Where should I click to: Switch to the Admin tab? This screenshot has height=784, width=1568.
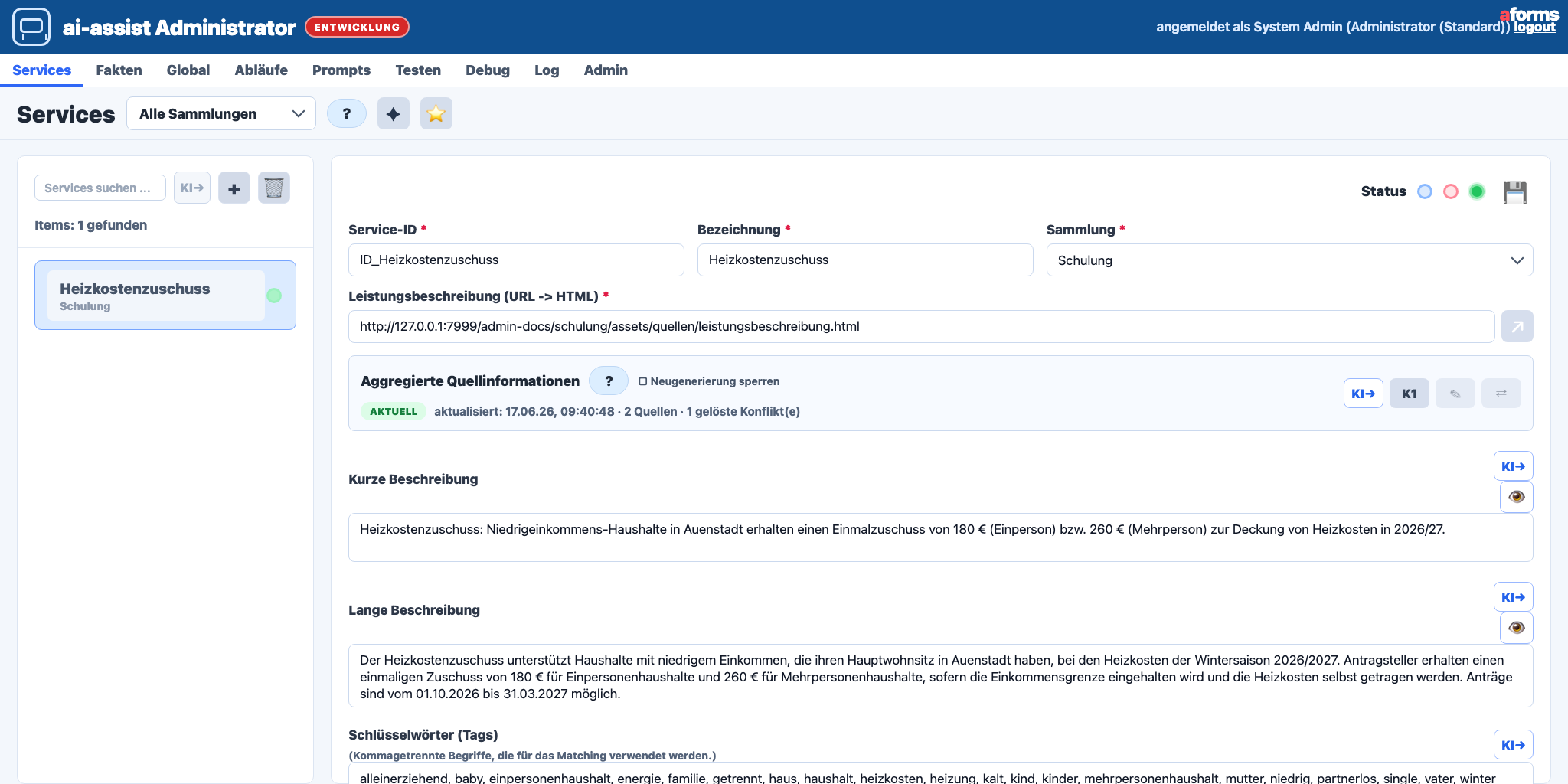[606, 70]
